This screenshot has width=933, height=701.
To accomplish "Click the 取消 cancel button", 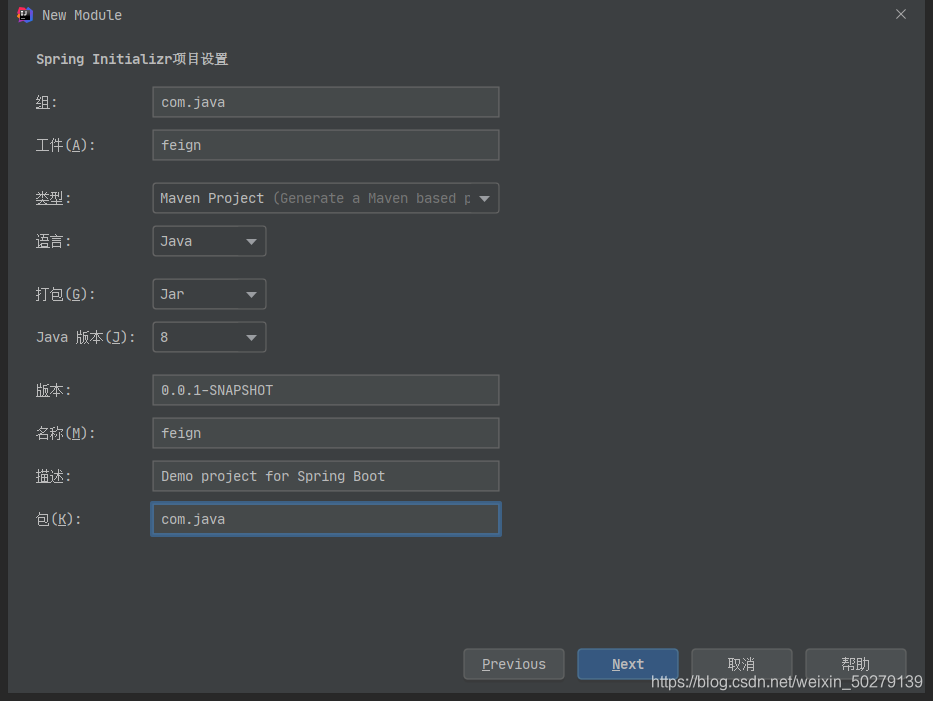I will pos(741,664).
